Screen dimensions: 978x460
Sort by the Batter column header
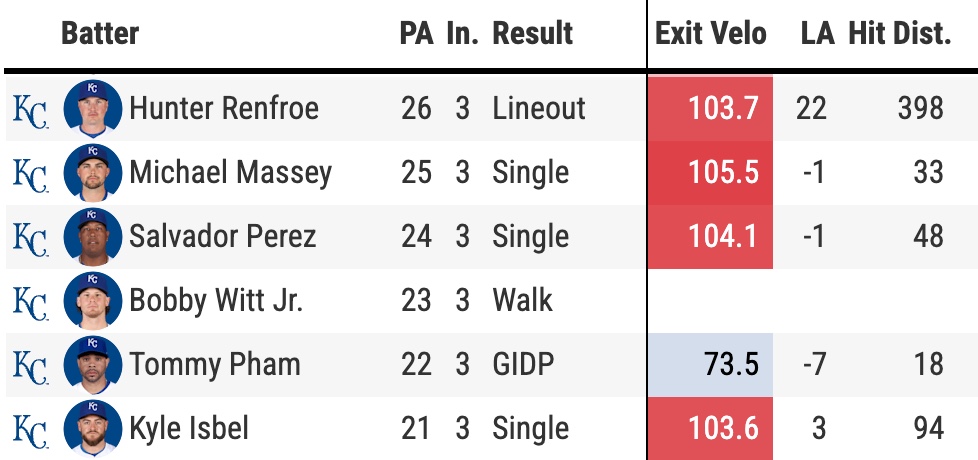tap(100, 34)
